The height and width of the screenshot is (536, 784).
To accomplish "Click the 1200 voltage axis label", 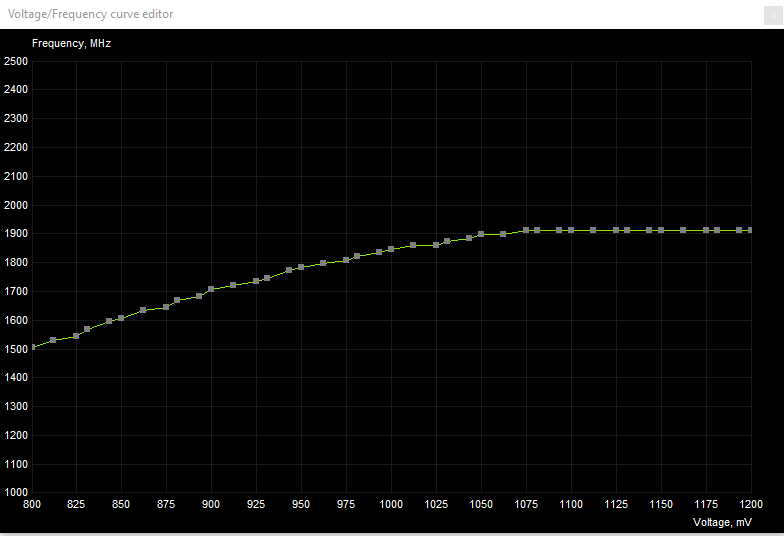I will [751, 504].
